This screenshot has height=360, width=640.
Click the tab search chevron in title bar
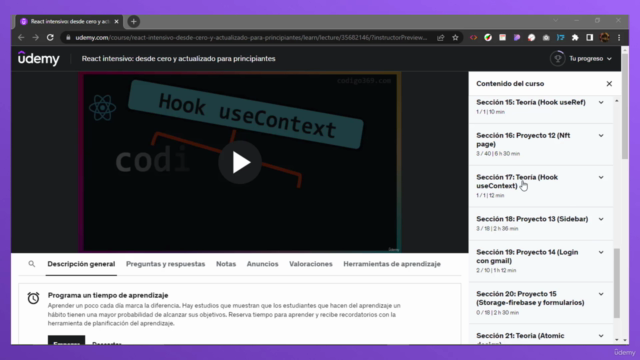pyautogui.click(x=556, y=20)
